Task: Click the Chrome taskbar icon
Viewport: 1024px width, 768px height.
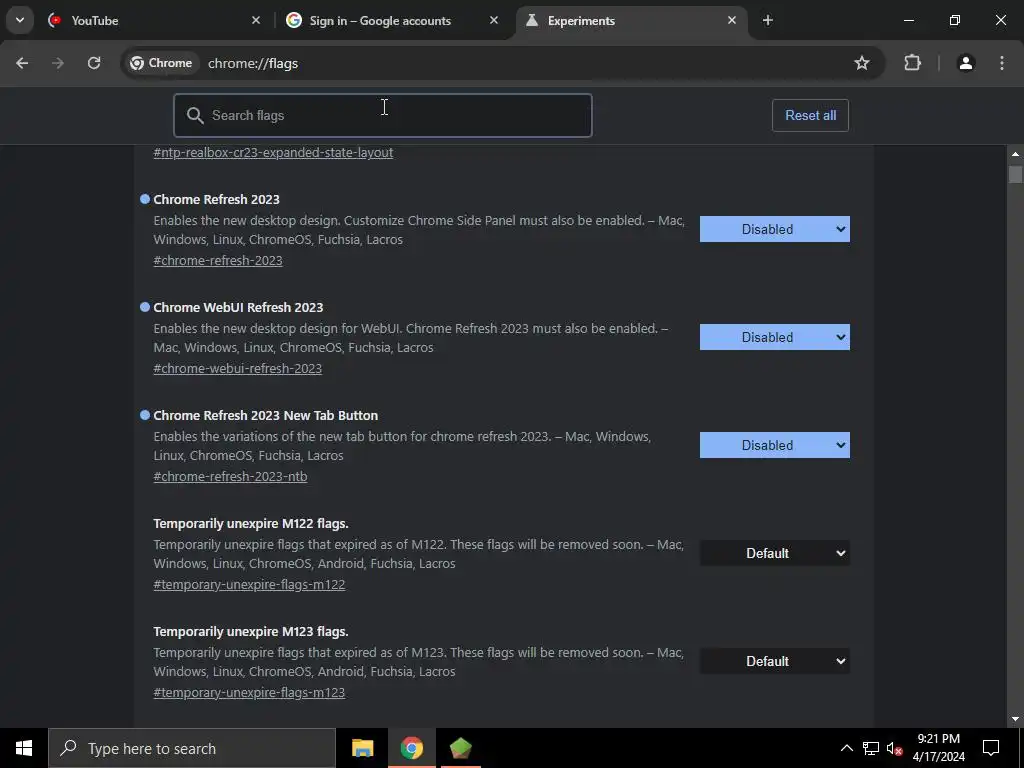Action: coord(411,748)
